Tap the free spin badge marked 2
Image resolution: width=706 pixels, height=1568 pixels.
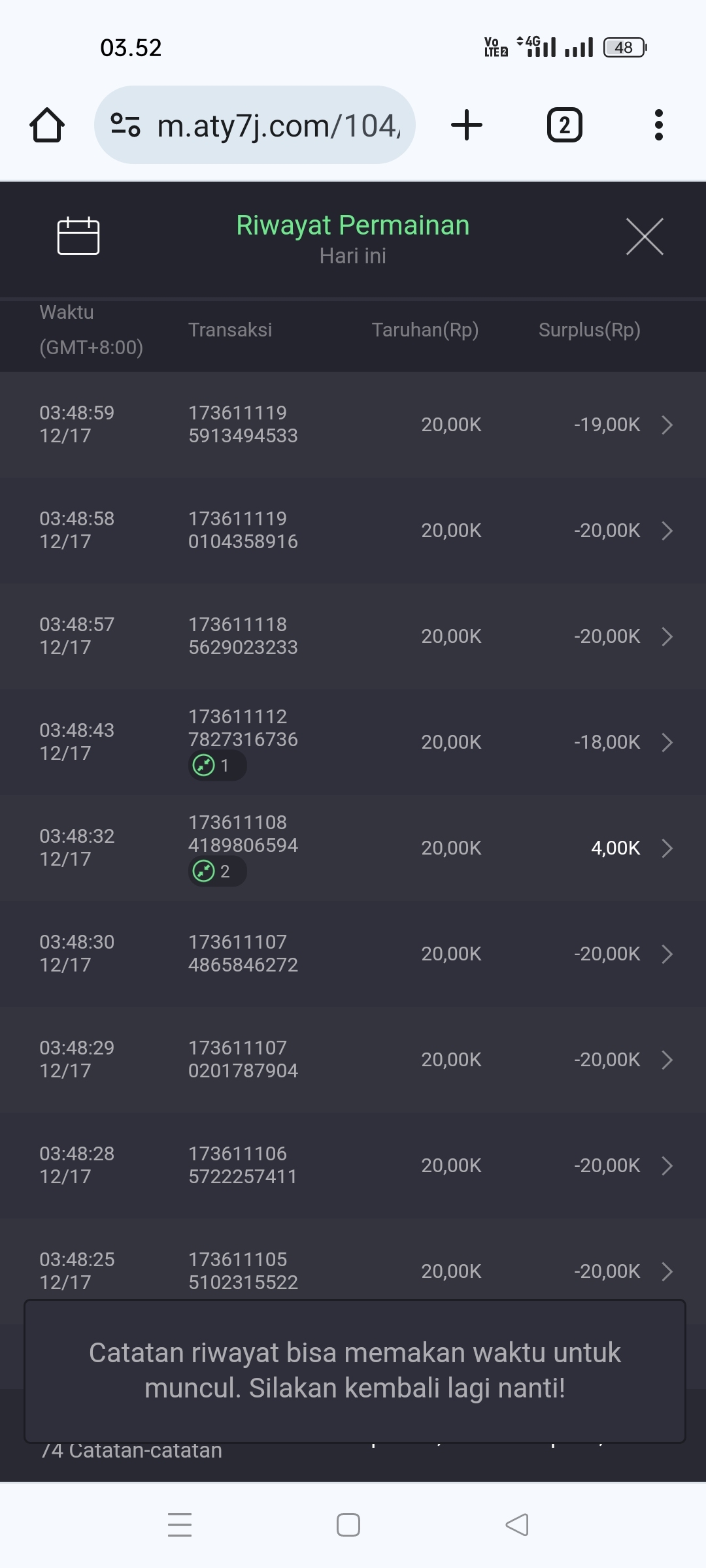[x=217, y=871]
